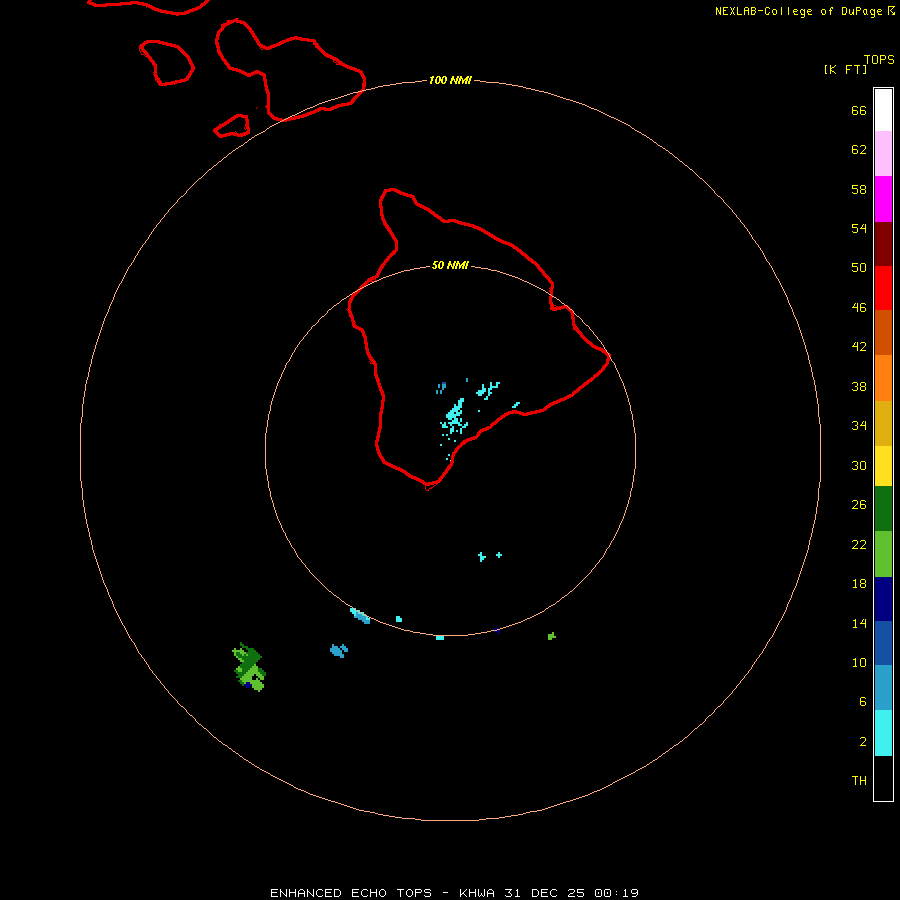Screen dimensions: 900x900
Task: Click the legend value "22"
Action: (859, 544)
